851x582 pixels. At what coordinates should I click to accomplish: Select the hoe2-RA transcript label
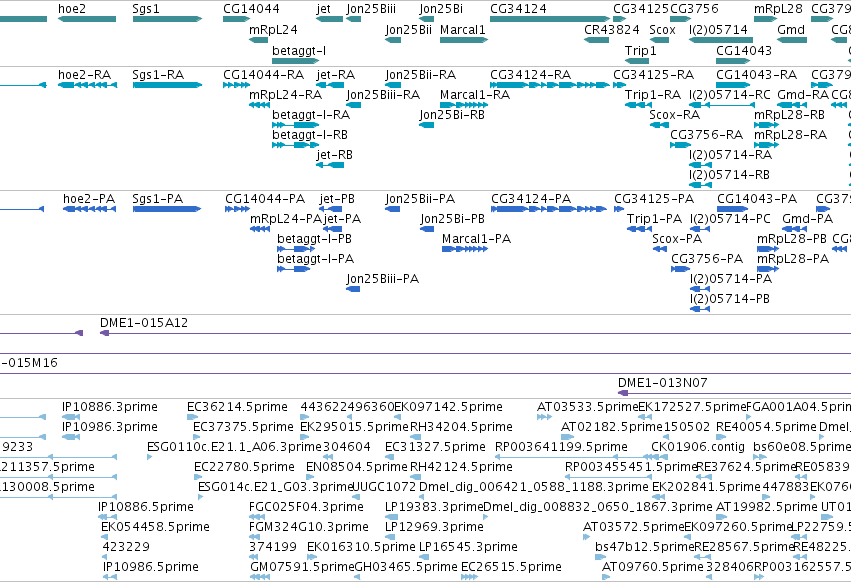84,74
